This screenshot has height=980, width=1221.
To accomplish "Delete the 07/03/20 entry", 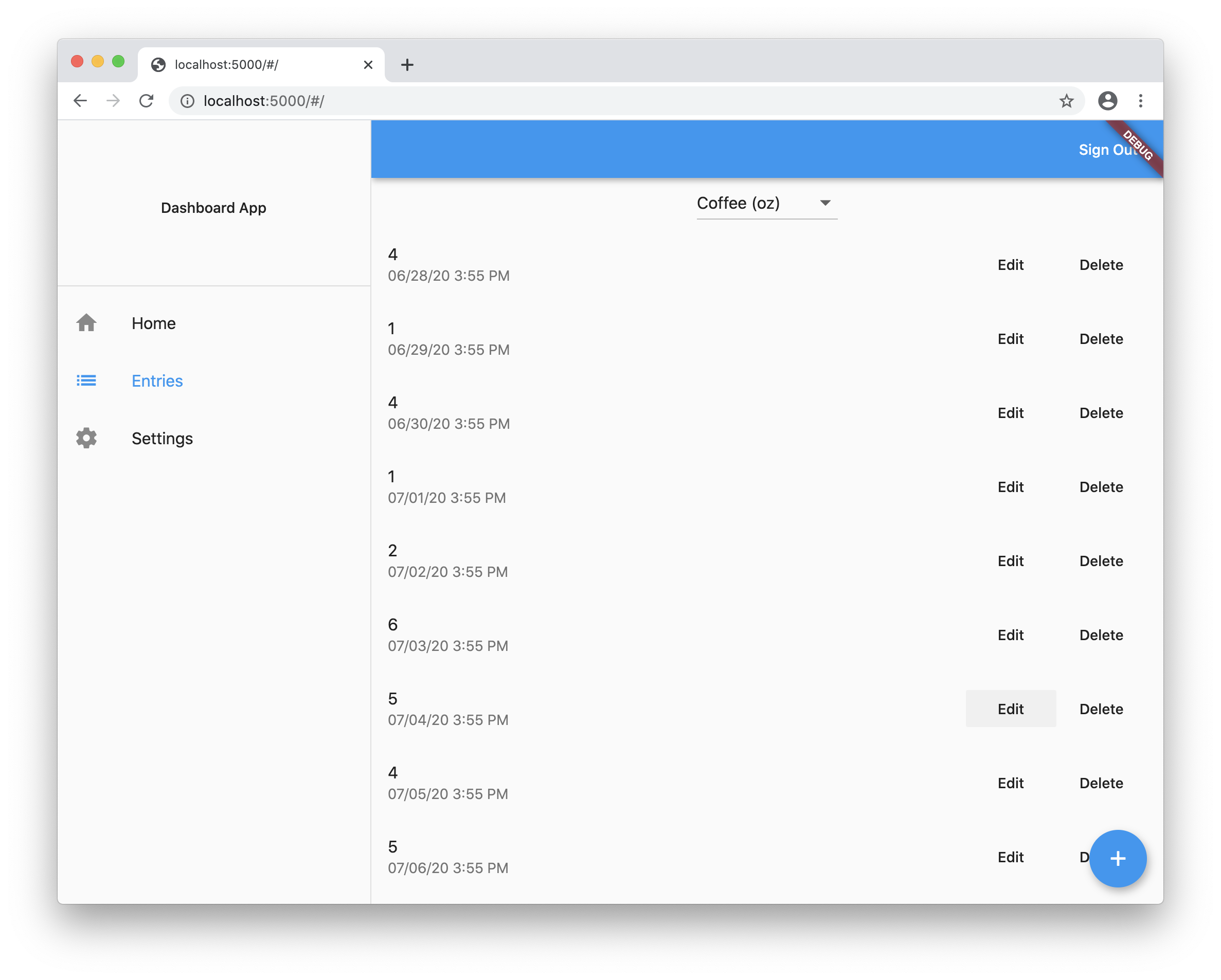I will tap(1101, 635).
